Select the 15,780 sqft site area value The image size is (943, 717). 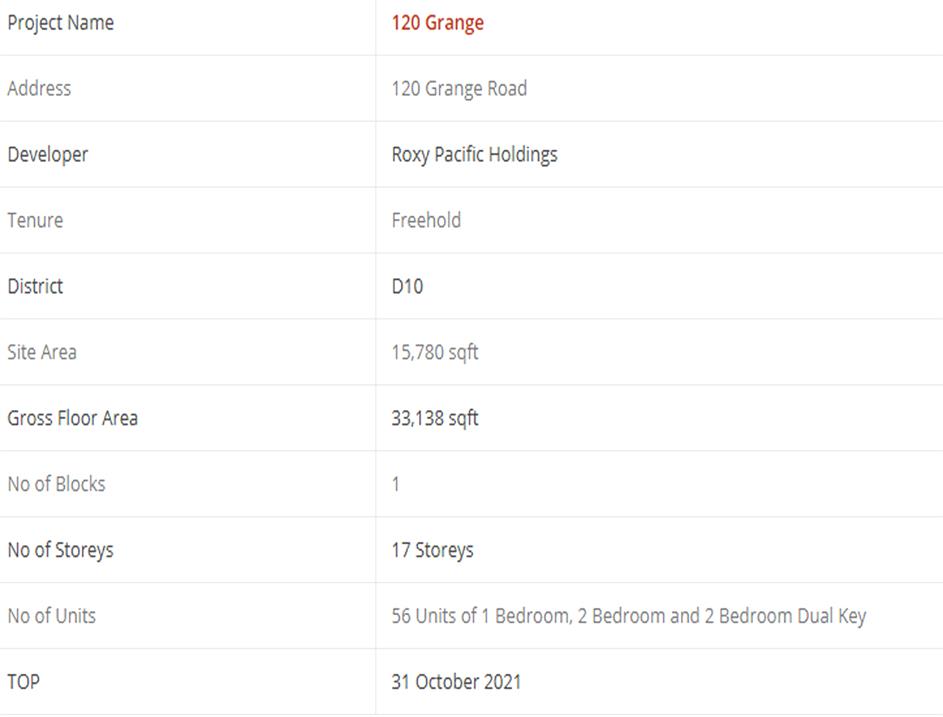[x=435, y=353]
